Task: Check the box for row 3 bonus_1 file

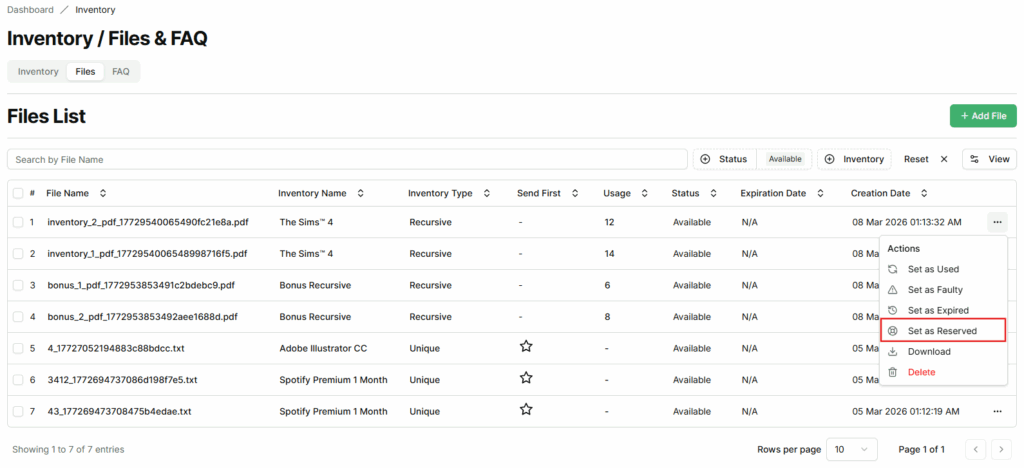Action: pos(17,285)
